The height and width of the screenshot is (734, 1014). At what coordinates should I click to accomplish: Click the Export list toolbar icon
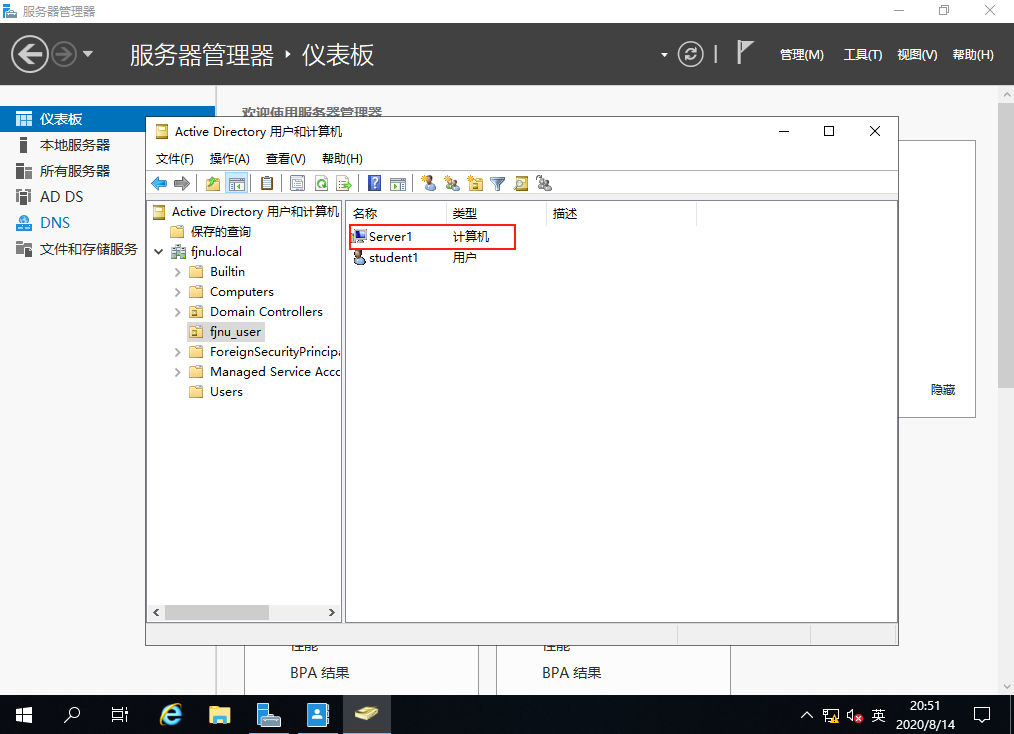click(344, 184)
